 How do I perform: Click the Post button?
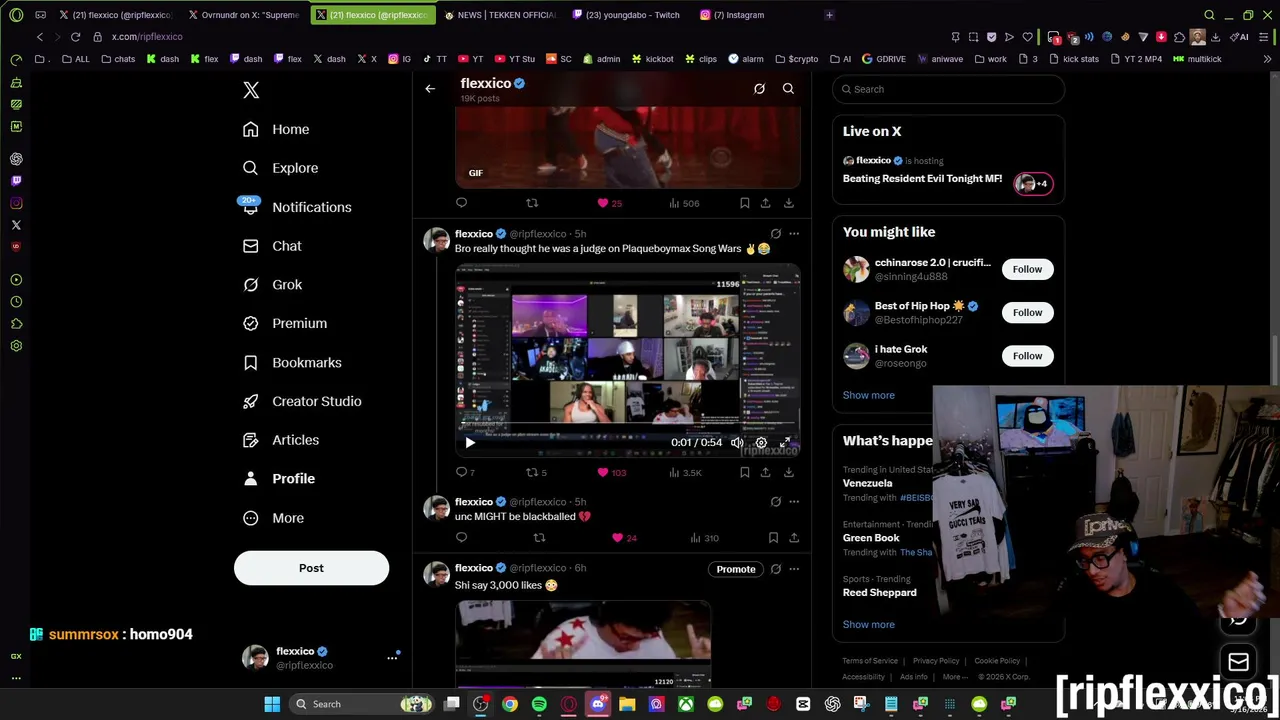coord(311,568)
